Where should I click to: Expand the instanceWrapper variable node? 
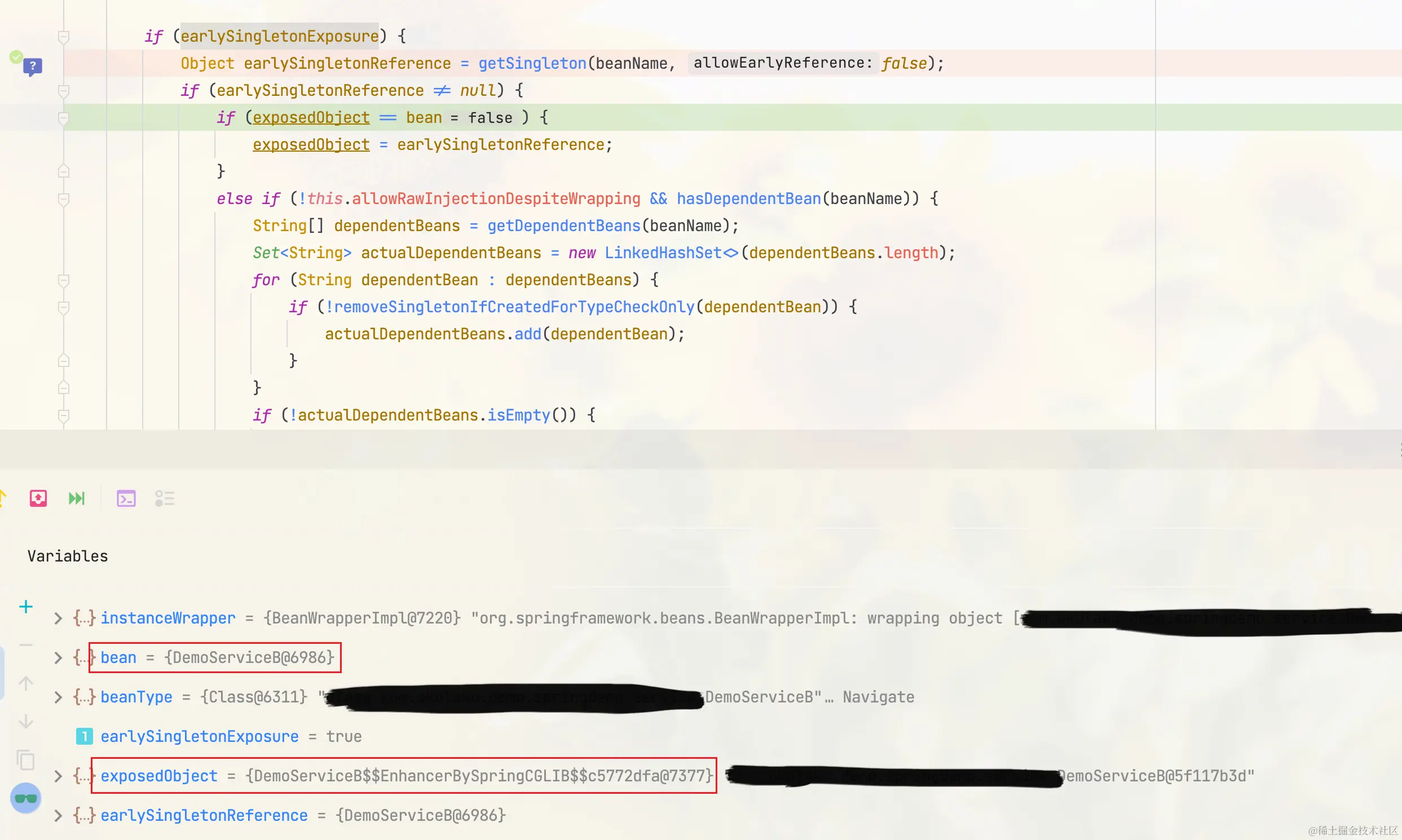(58, 618)
